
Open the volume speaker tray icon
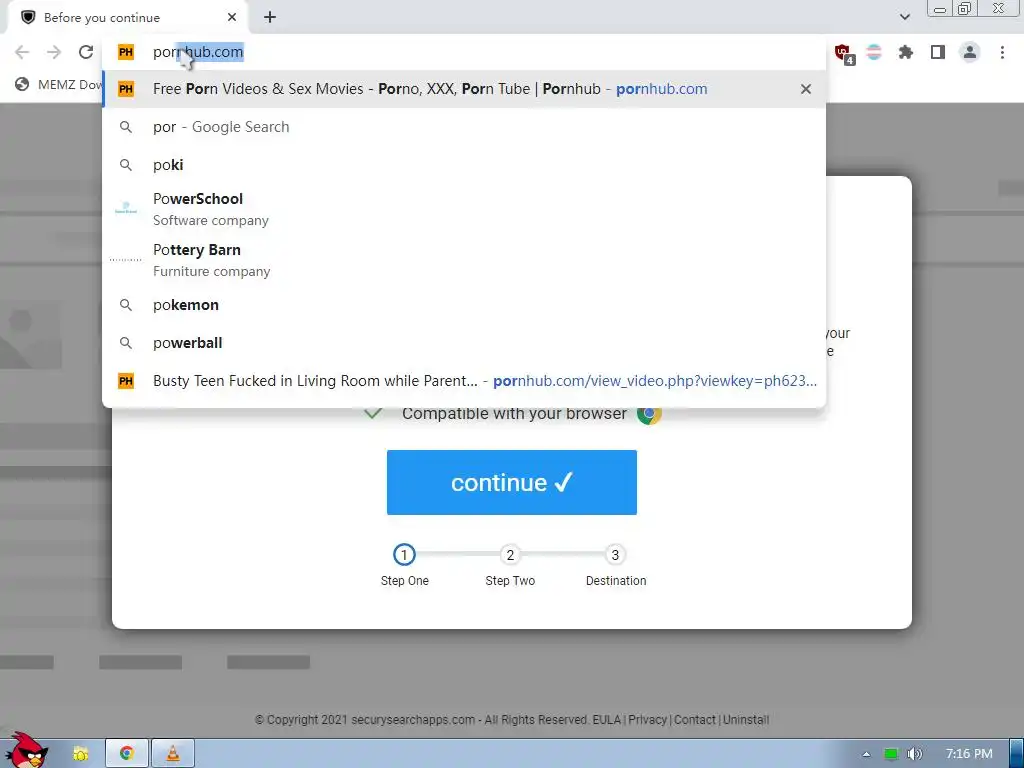[915, 754]
